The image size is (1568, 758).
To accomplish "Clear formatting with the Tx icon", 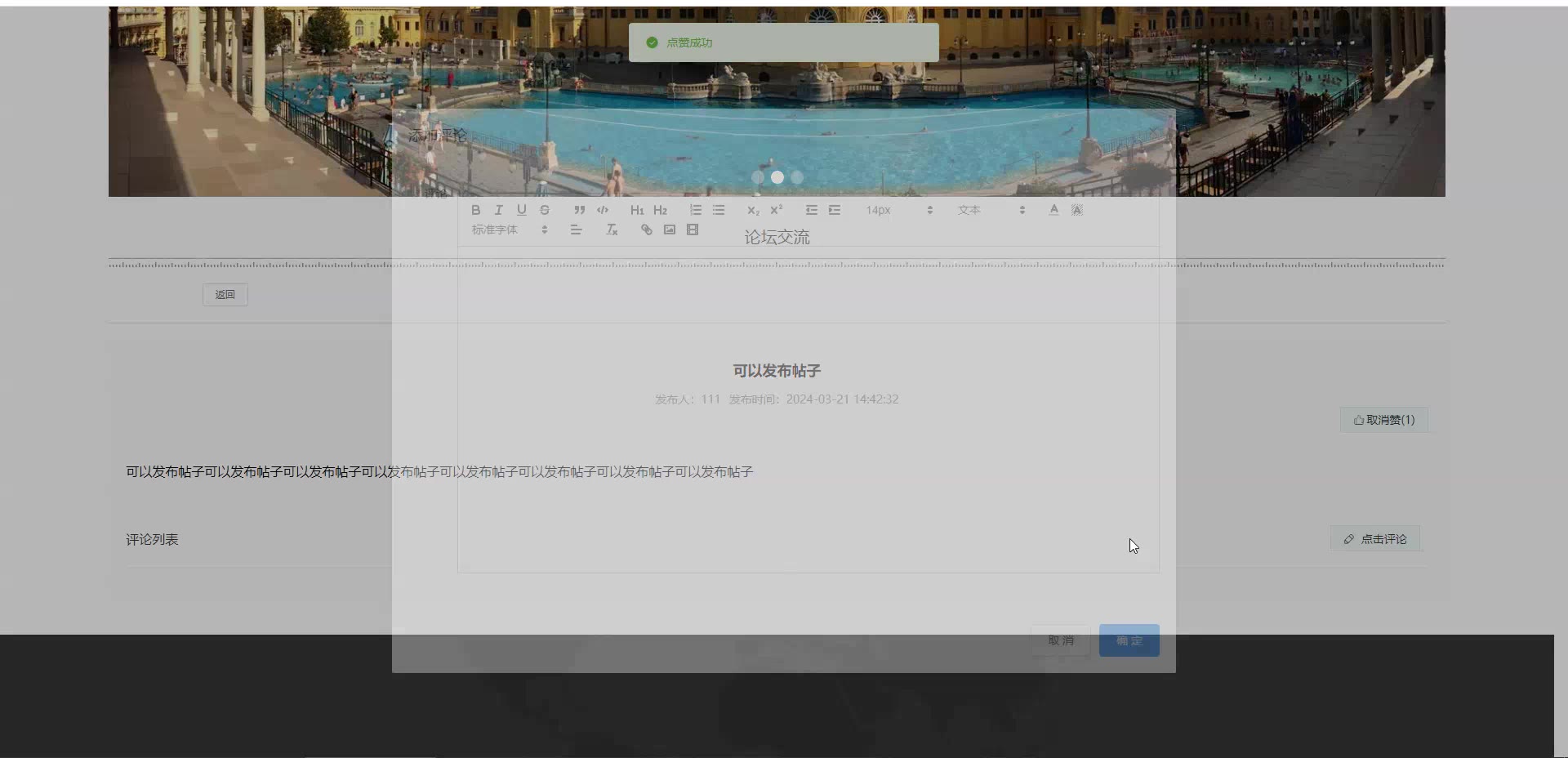I will (x=611, y=230).
